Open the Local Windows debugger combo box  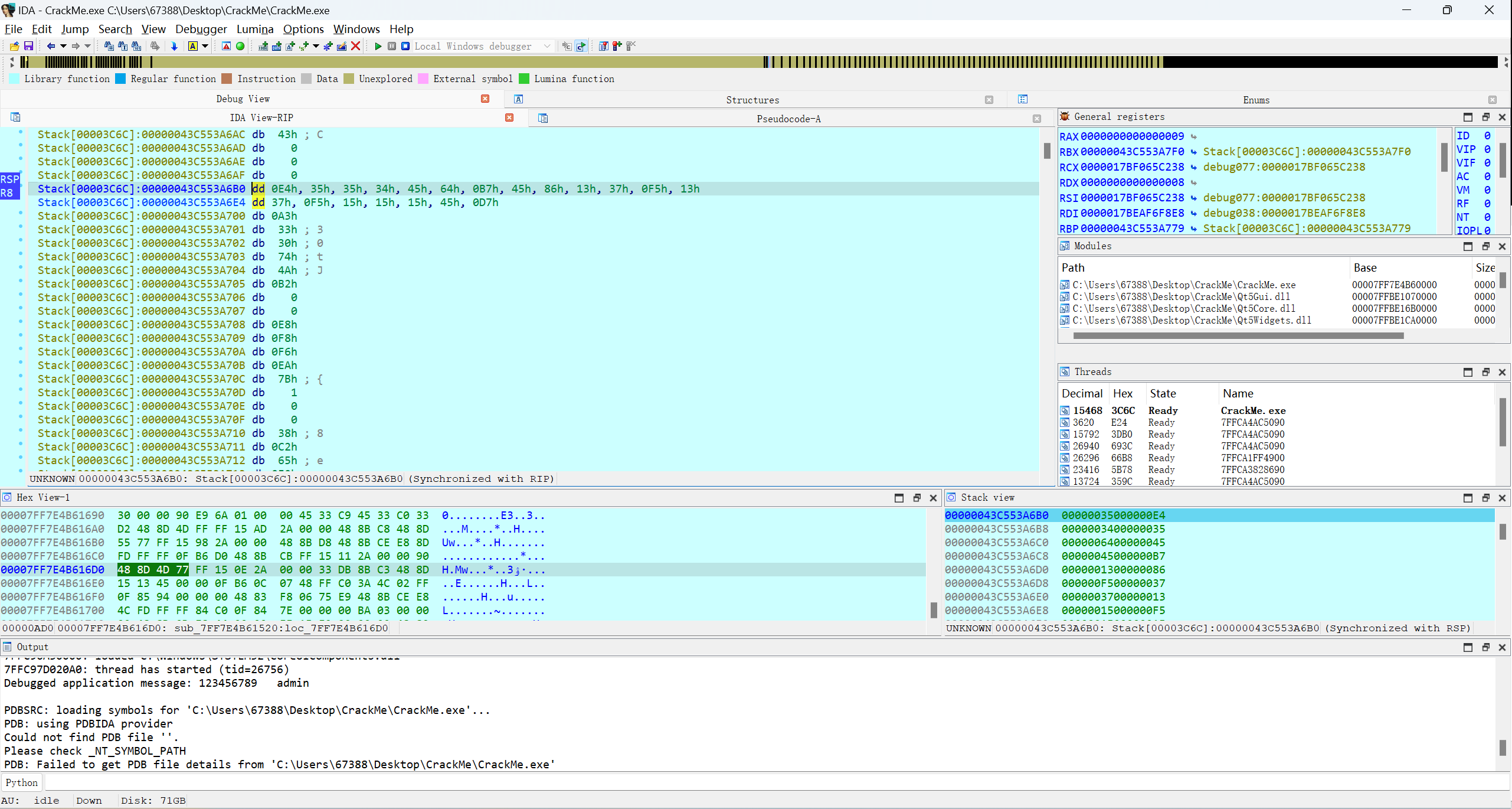tap(483, 46)
